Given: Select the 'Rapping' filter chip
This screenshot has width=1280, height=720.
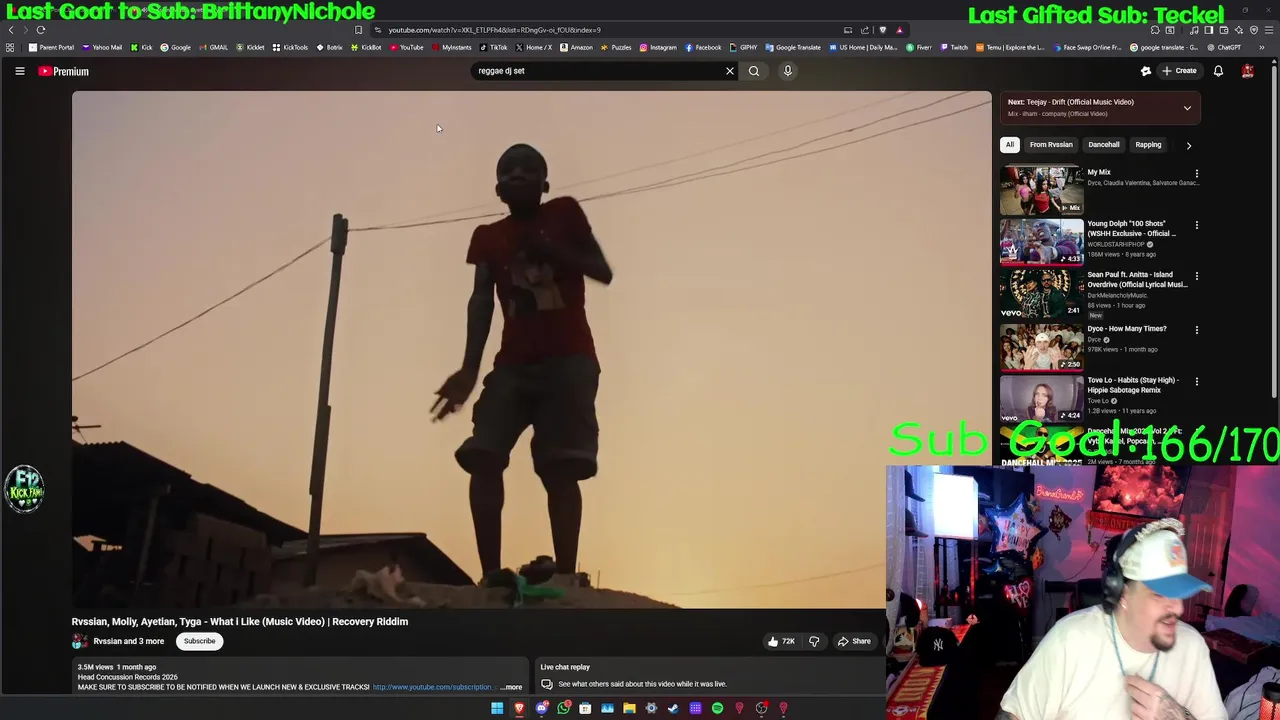Looking at the screenshot, I should (x=1148, y=145).
